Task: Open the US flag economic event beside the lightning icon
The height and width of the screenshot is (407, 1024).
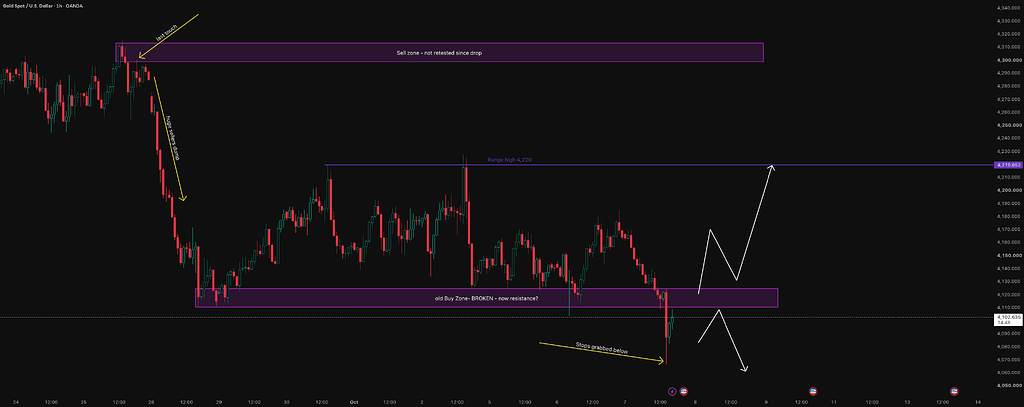Action: pyautogui.click(x=684, y=391)
